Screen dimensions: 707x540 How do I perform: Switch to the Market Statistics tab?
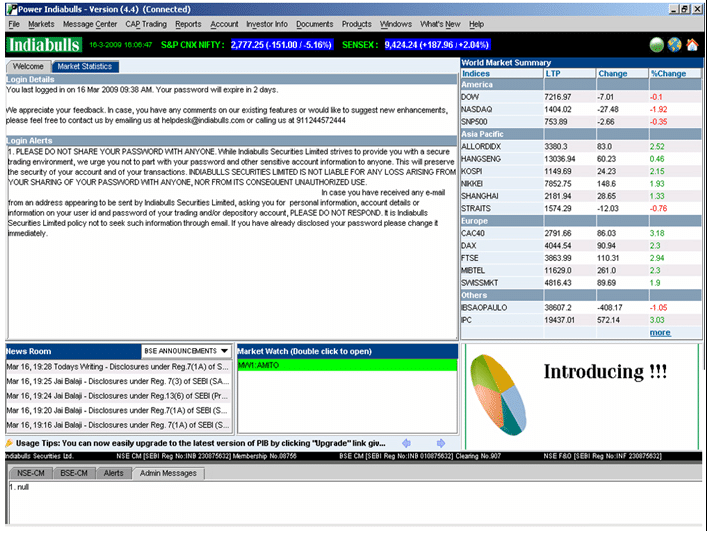point(85,67)
